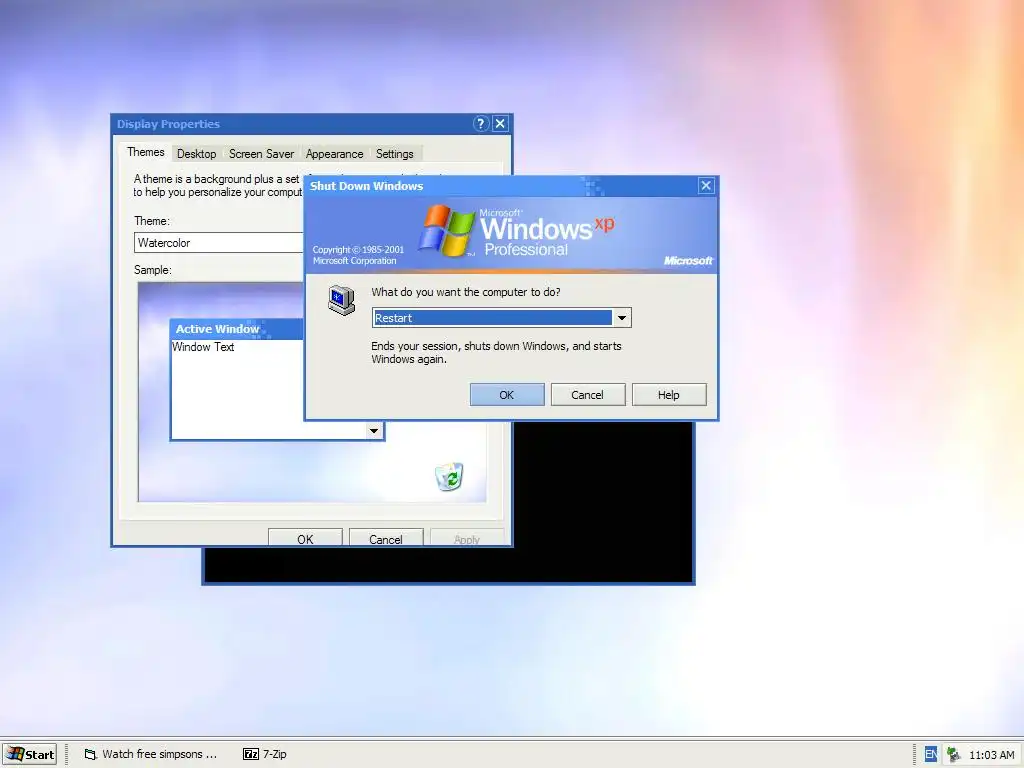Open the Restart action dropdown arrow
The width and height of the screenshot is (1024, 768).
622,318
